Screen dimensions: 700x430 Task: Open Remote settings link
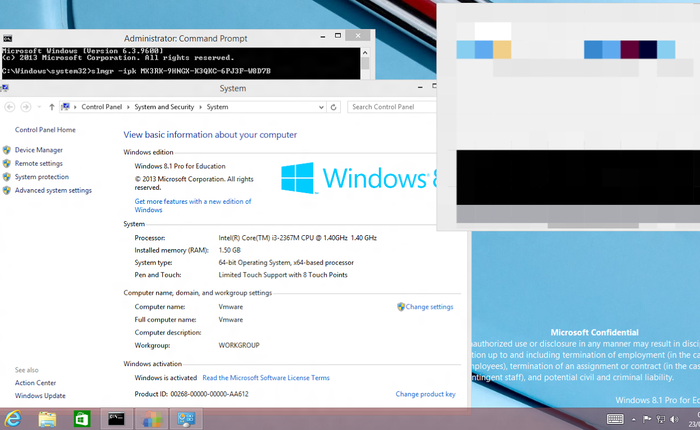(x=39, y=163)
